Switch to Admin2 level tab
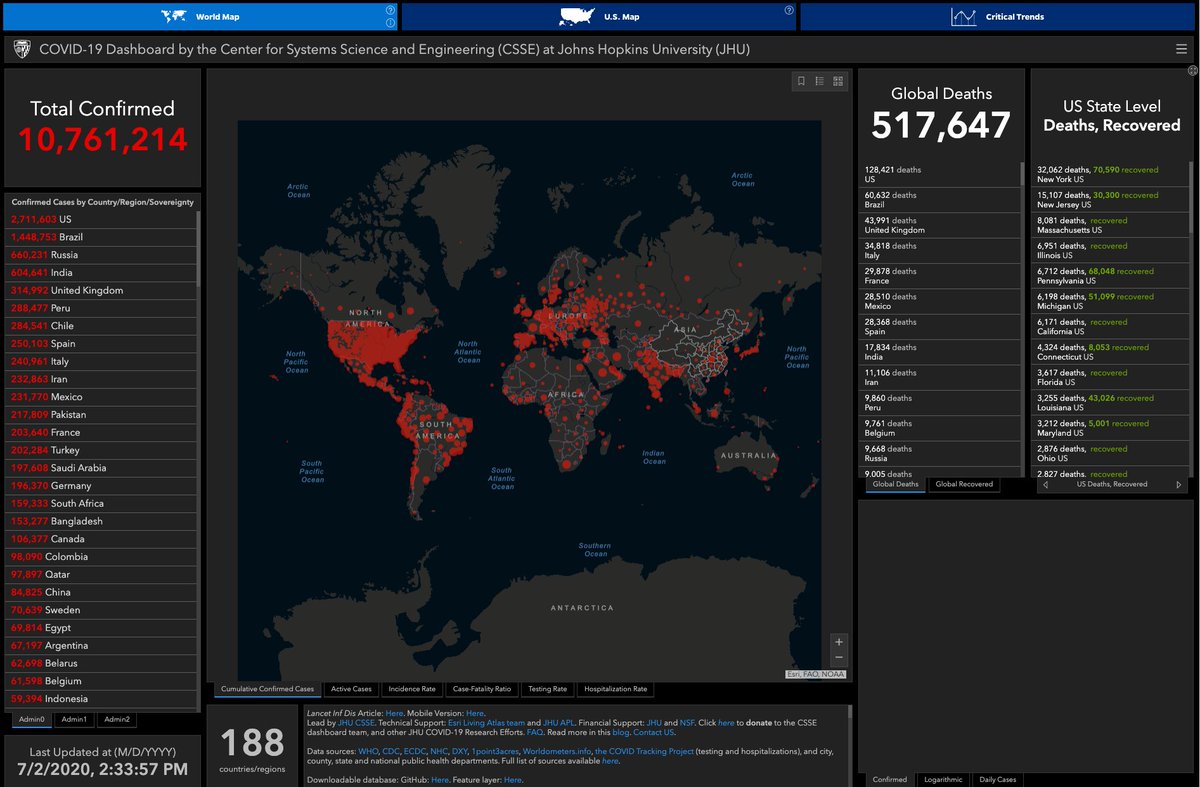The height and width of the screenshot is (787, 1200). 117,719
